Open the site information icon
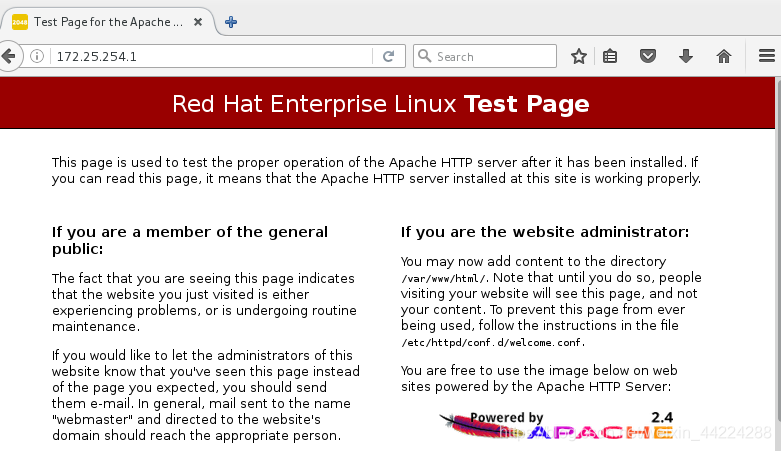This screenshot has width=781, height=451. 37,56
